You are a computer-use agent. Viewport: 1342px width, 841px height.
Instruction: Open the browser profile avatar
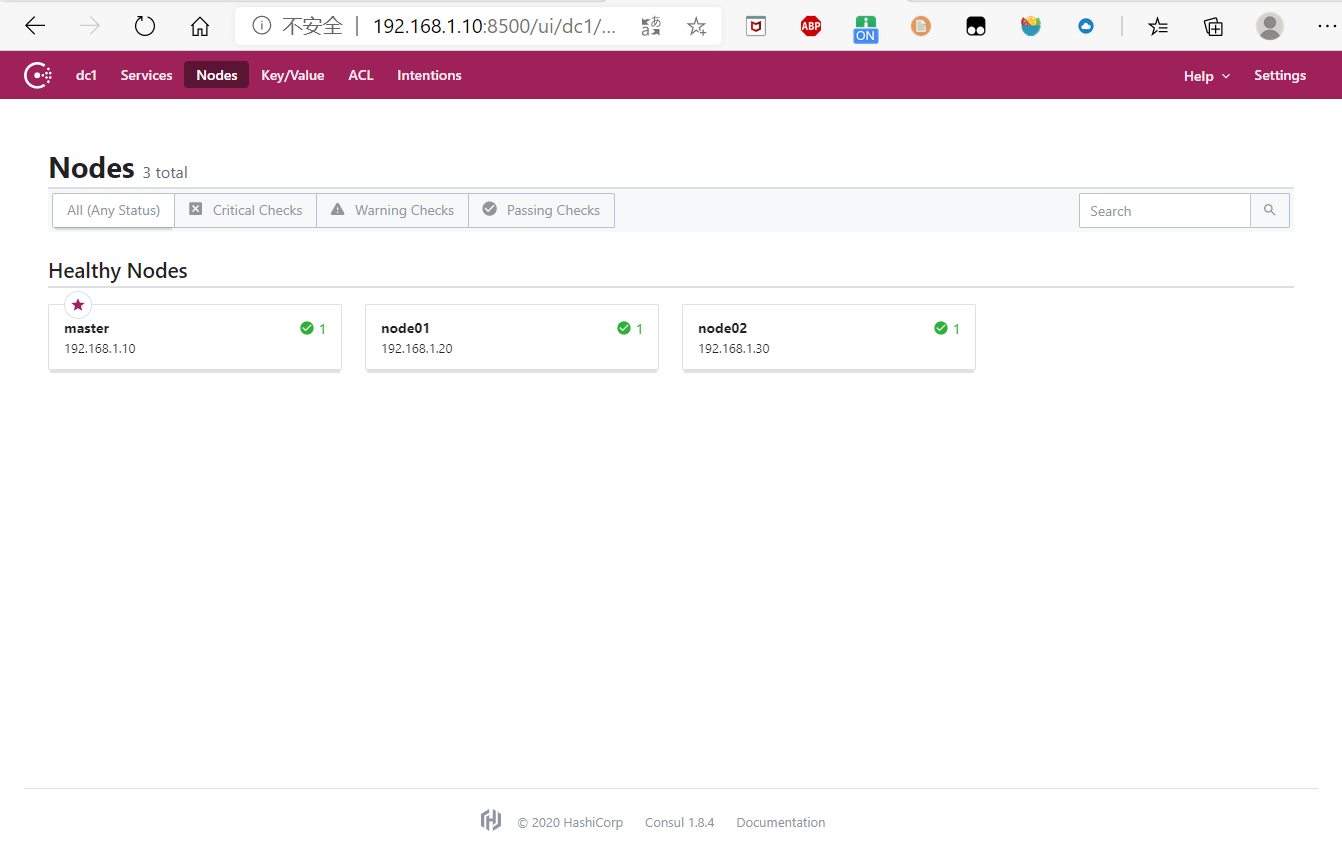1270,27
